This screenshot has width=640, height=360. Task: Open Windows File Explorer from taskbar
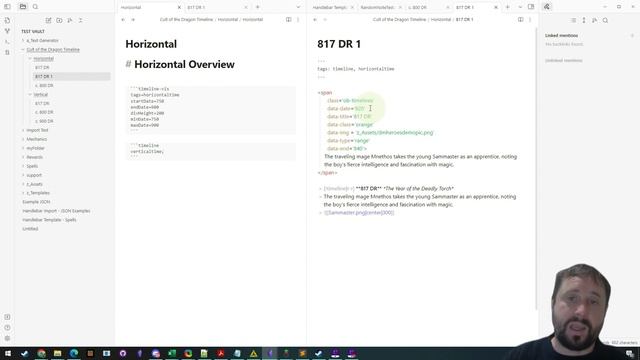58,353
